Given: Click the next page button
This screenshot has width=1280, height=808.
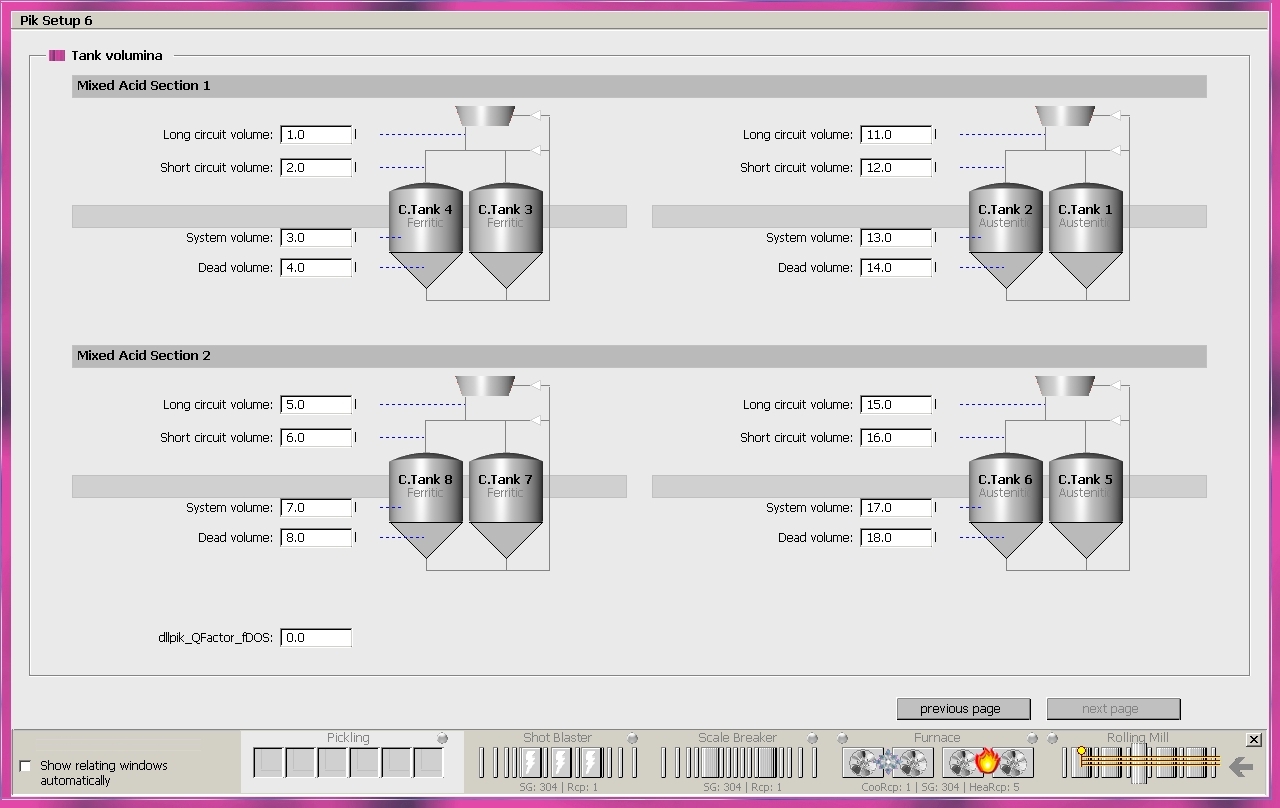Looking at the screenshot, I should pos(1113,709).
